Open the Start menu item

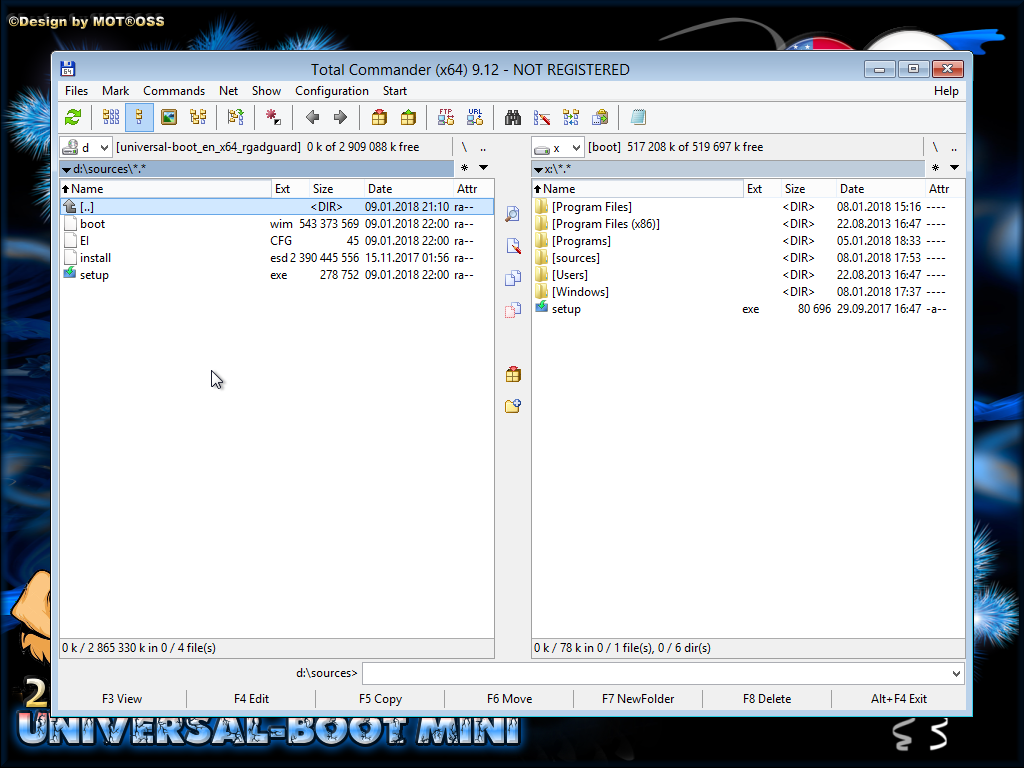(394, 91)
